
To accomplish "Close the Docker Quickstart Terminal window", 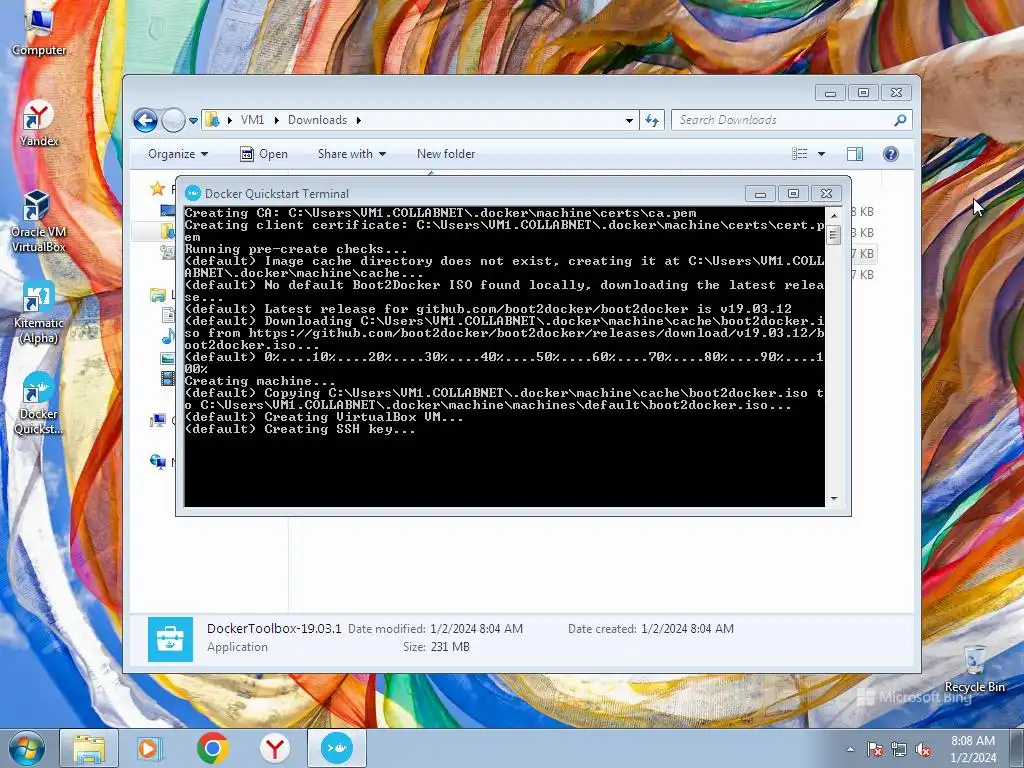I will tap(826, 193).
